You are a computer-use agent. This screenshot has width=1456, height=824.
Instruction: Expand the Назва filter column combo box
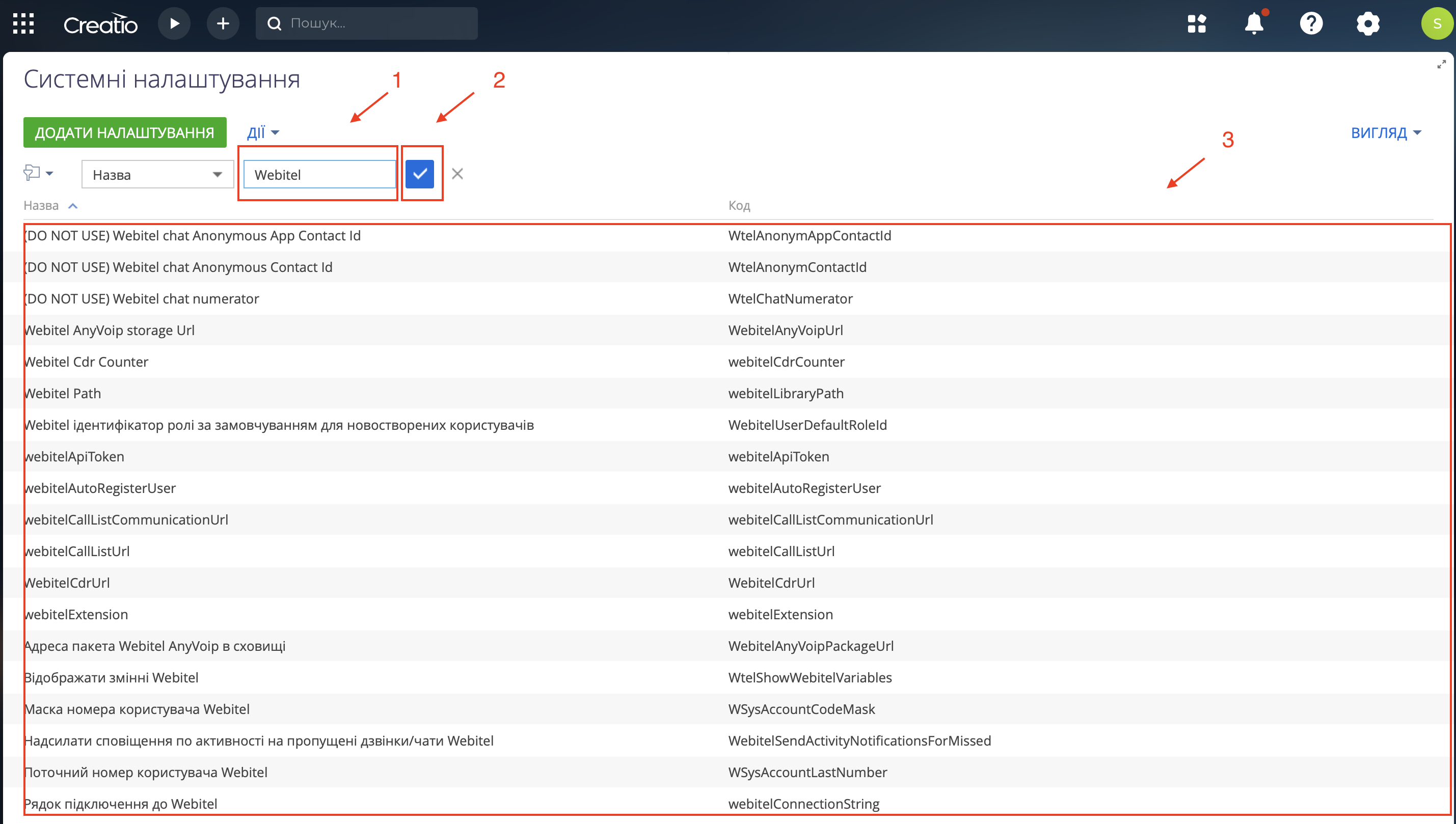tap(157, 174)
